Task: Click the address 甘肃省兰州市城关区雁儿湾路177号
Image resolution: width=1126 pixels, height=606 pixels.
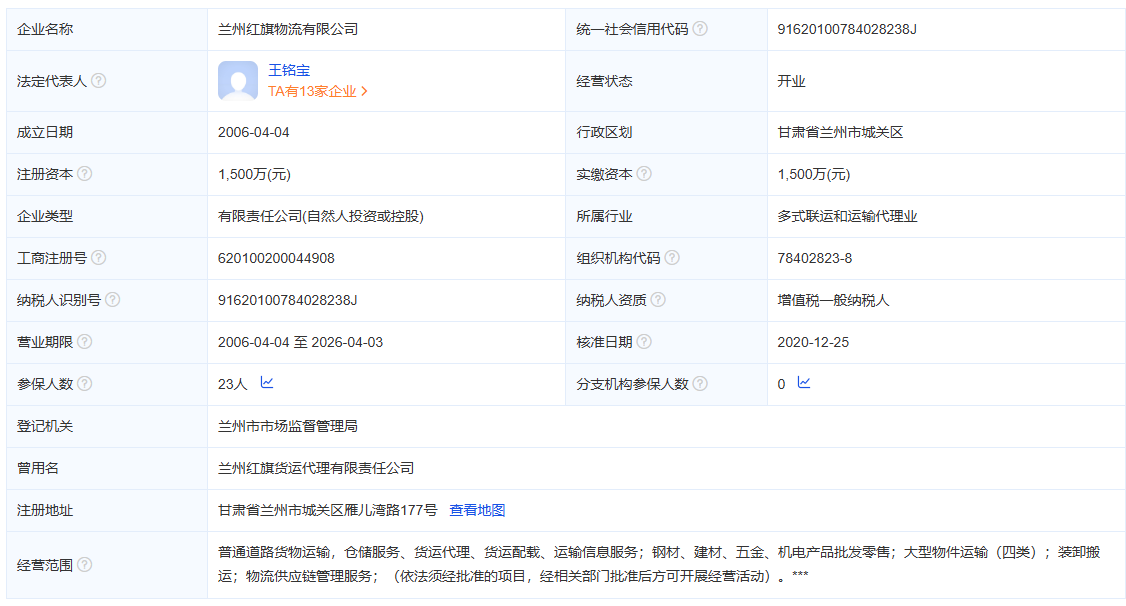Action: pos(327,510)
